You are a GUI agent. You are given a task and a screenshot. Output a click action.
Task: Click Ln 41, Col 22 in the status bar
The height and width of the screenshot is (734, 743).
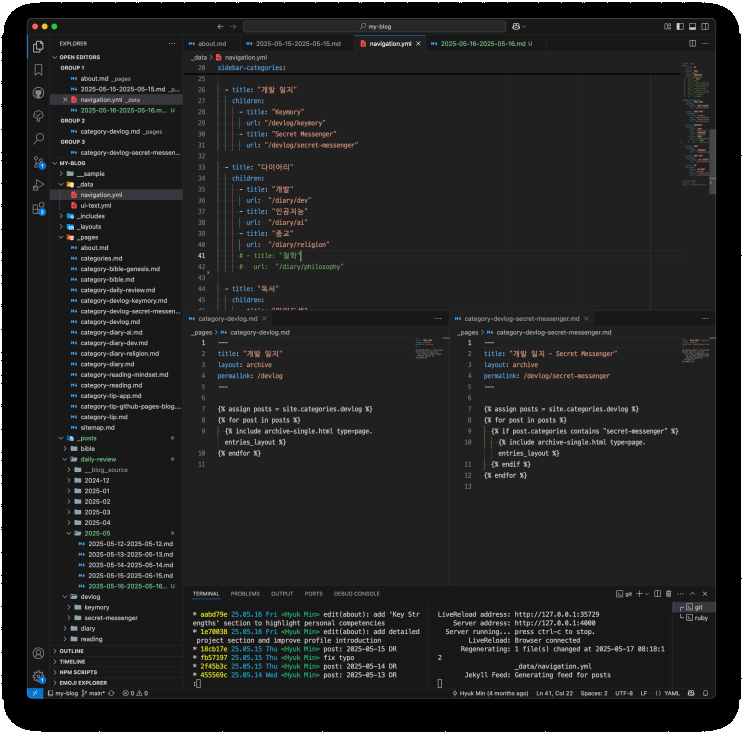(554, 693)
